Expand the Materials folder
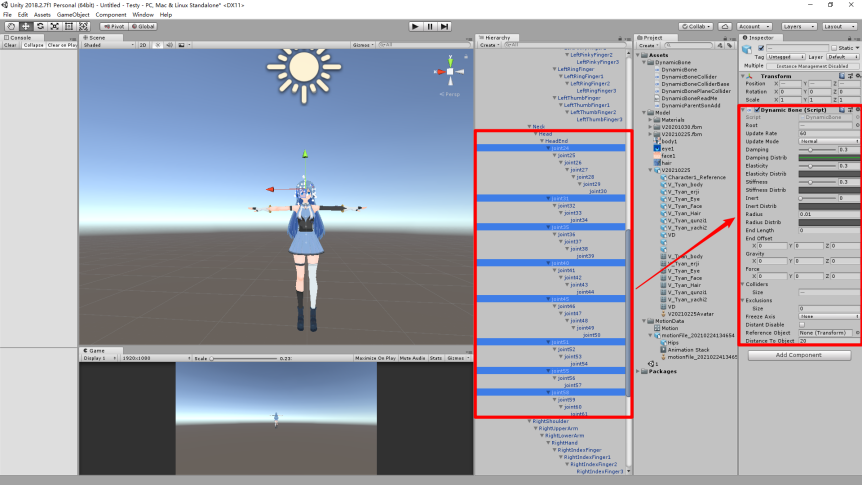Screen dimensions: 862x485 pos(650,120)
